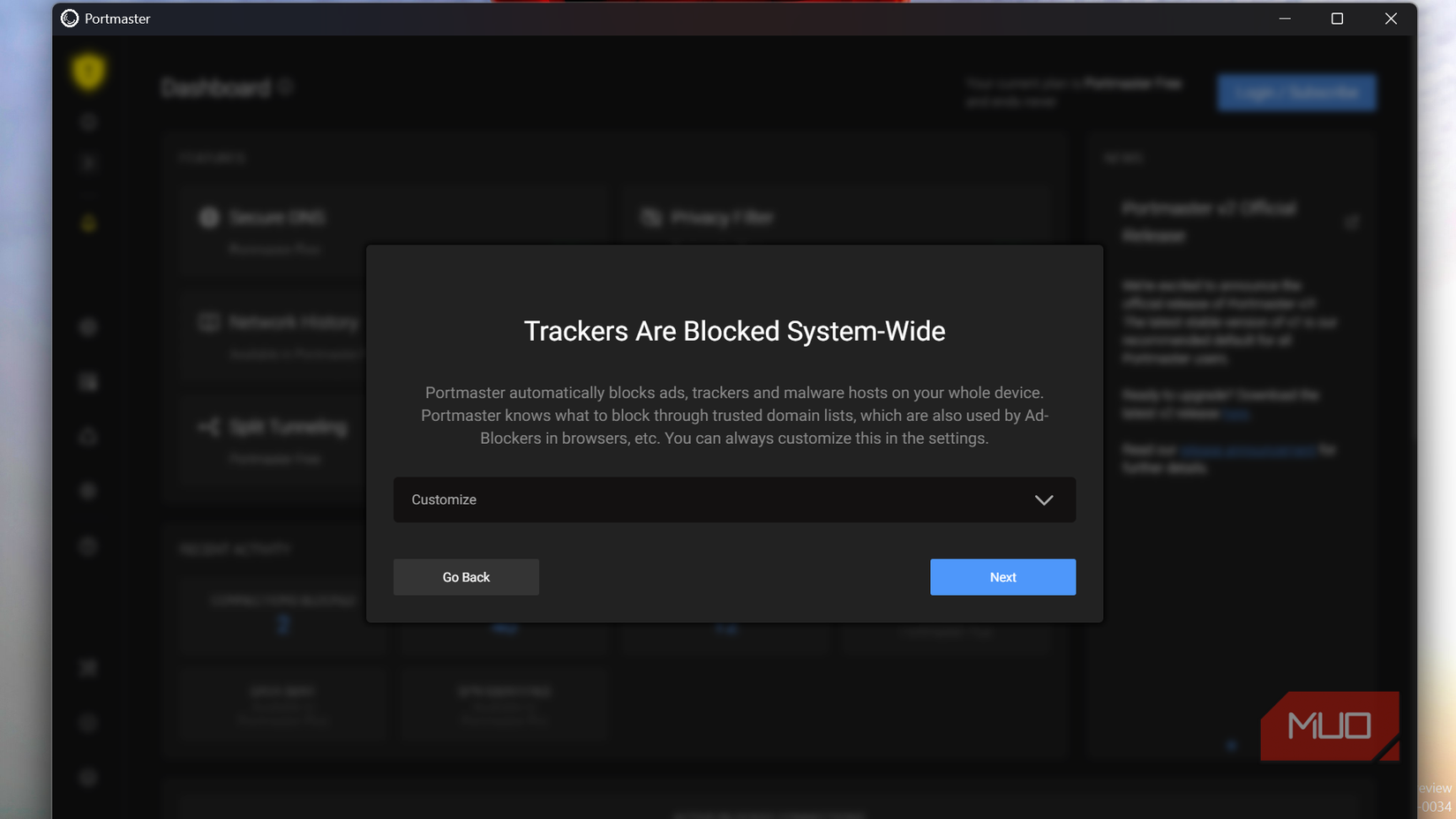Click the Next button

pos(1002,577)
